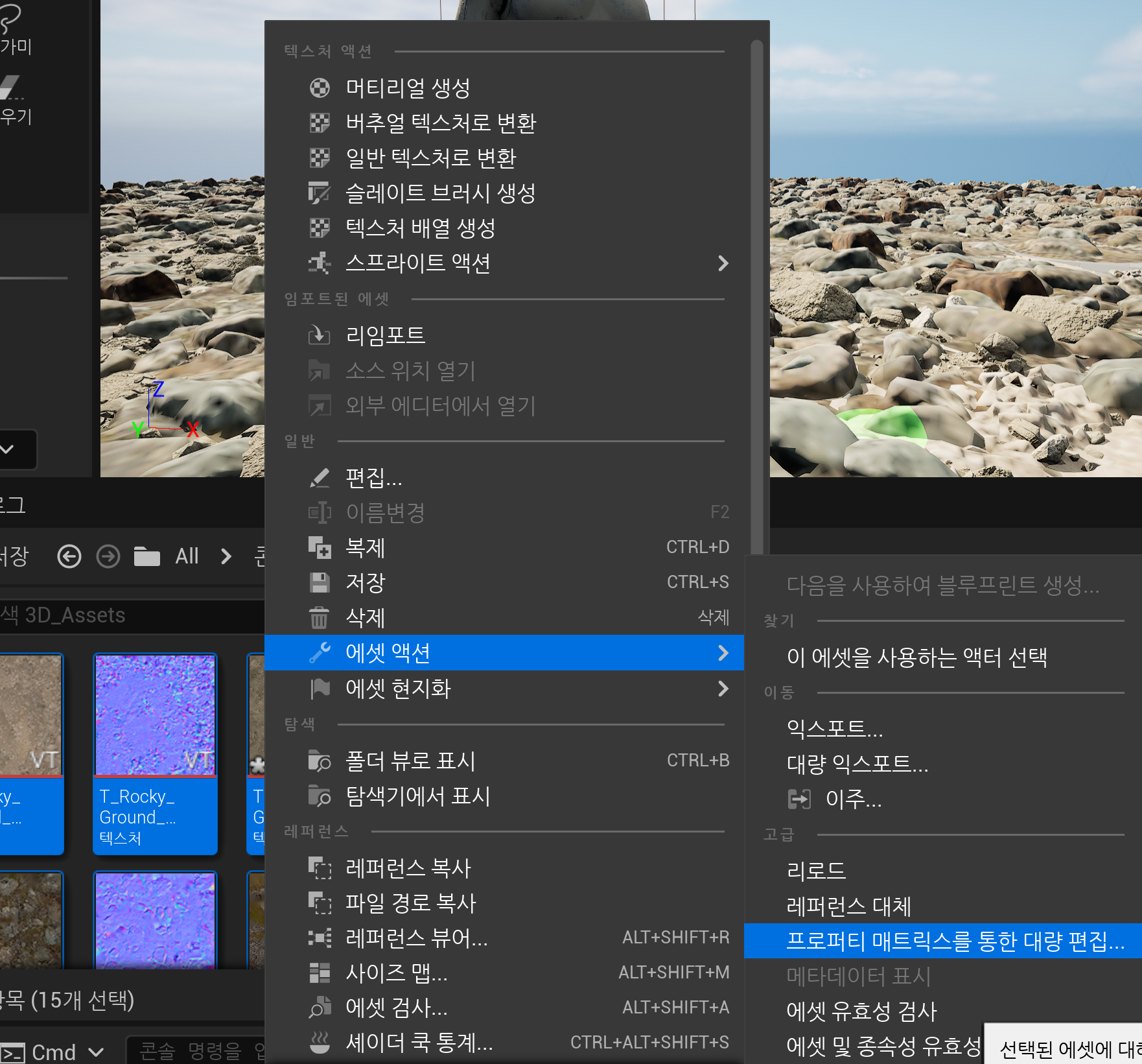Select the Duplicate CTRL+D entry
1142x1064 pixels.
pyautogui.click(x=504, y=548)
